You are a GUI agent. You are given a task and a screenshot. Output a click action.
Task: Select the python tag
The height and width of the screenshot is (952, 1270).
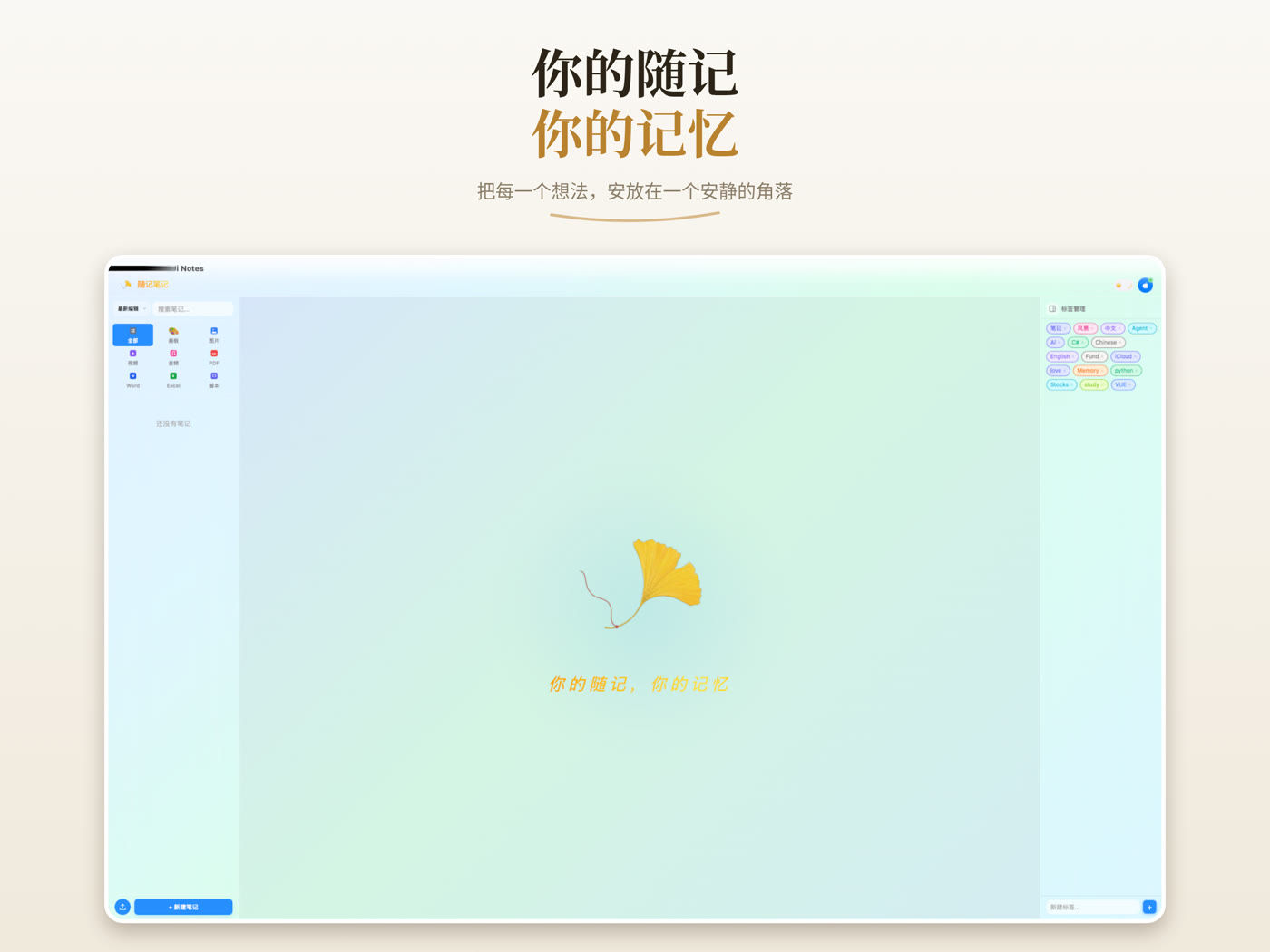1126,371
